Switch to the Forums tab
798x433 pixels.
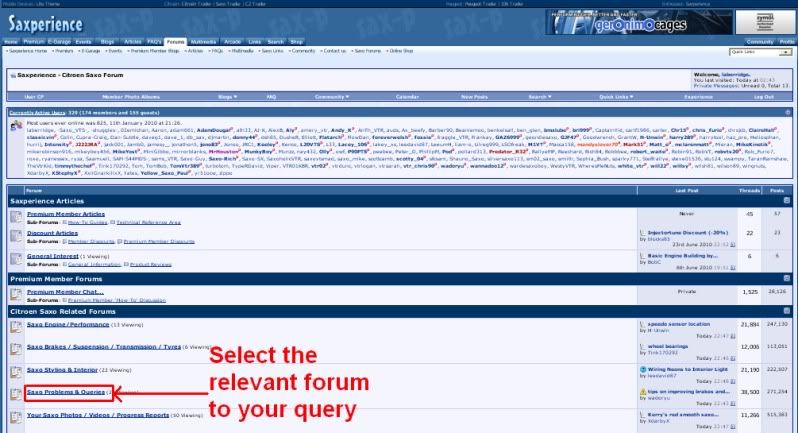(176, 42)
